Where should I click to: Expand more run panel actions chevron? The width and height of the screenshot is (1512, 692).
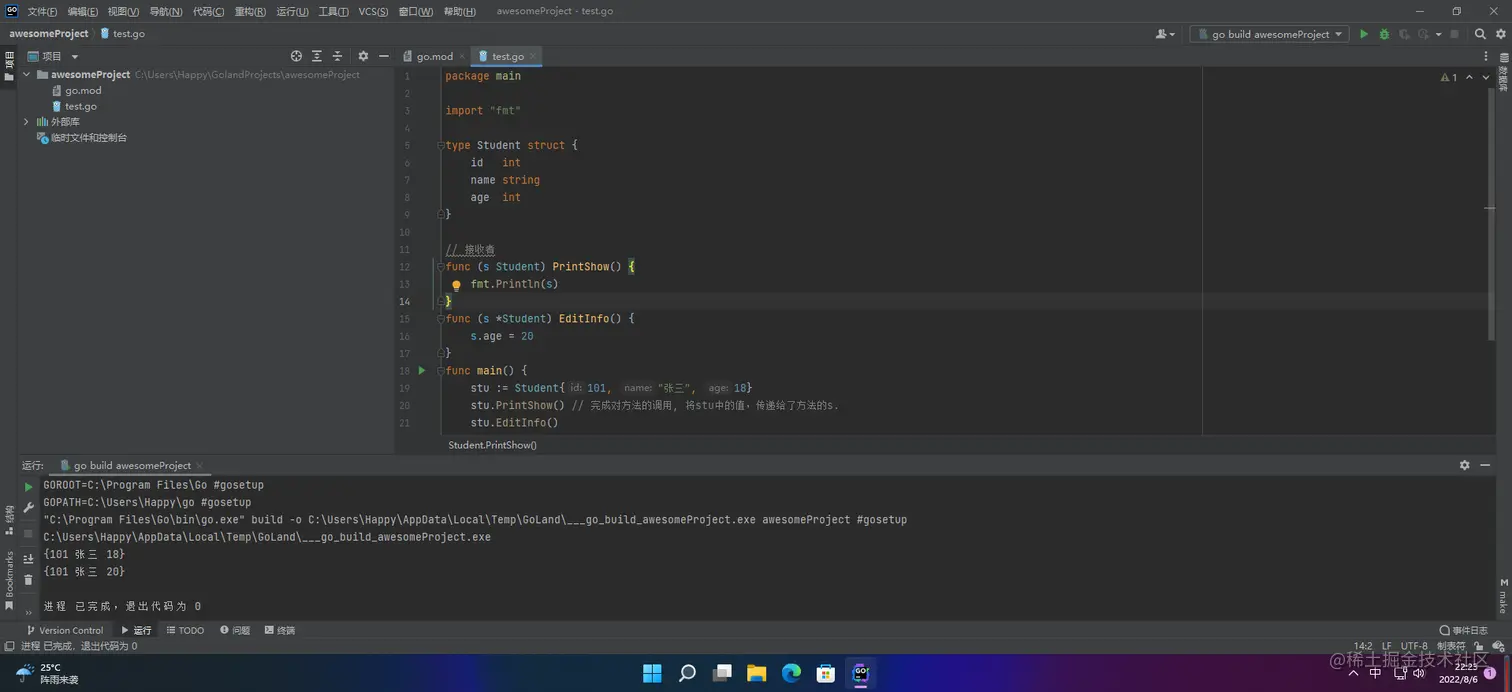click(x=28, y=612)
